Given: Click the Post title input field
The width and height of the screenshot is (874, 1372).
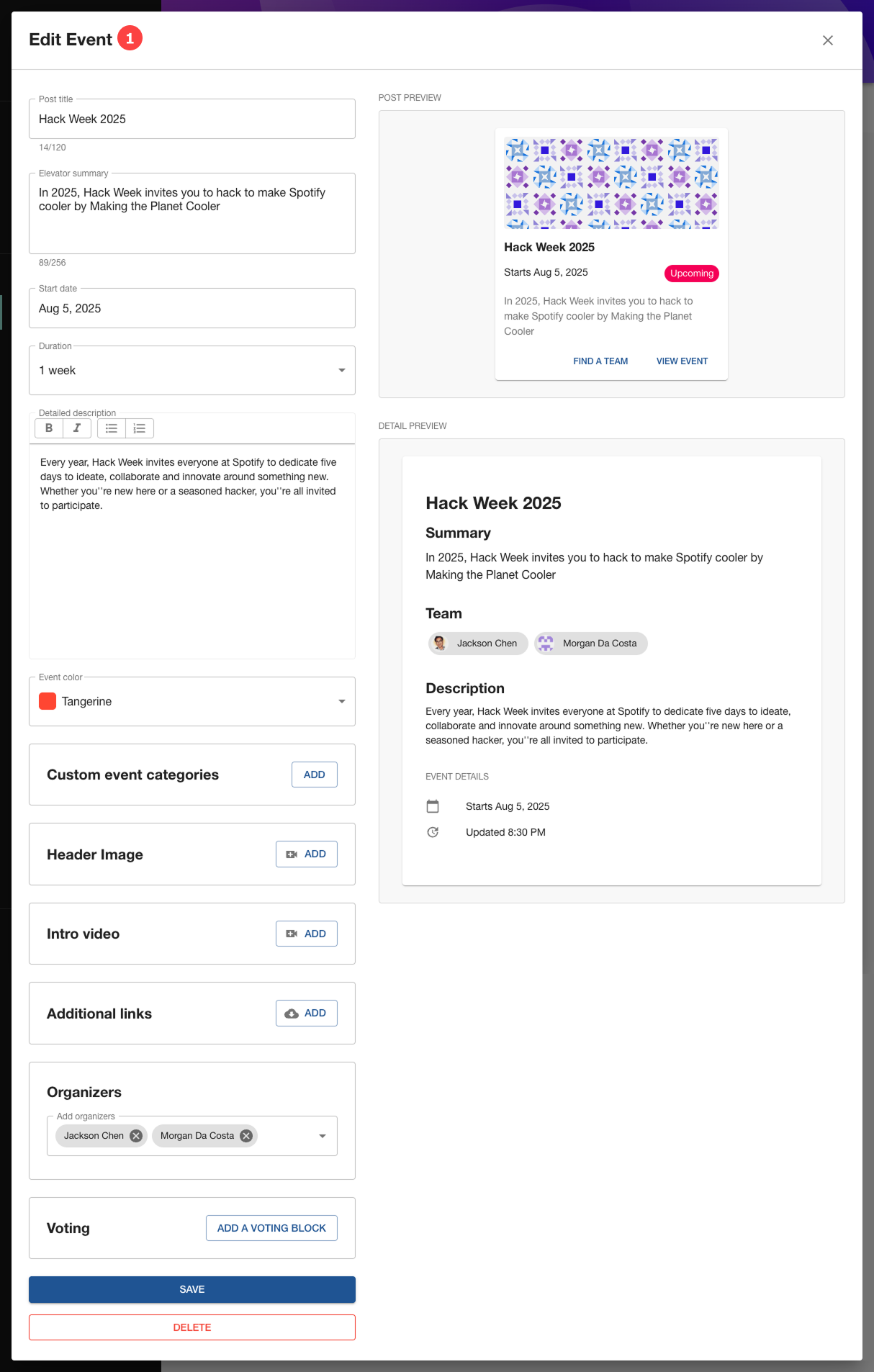Looking at the screenshot, I should click(192, 119).
